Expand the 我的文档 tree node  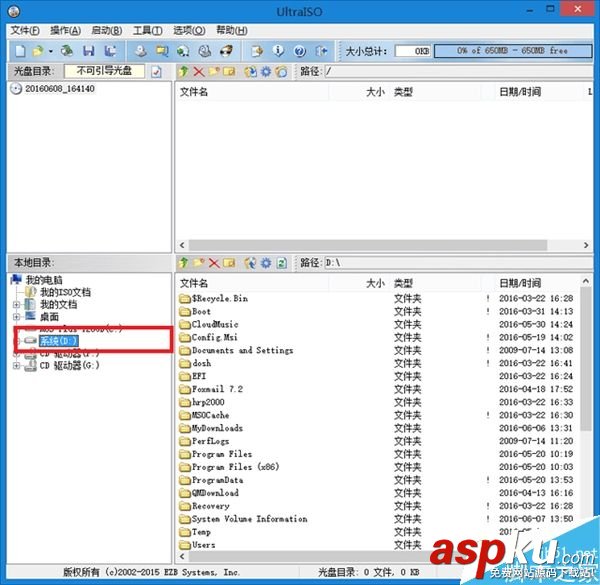(x=16, y=305)
